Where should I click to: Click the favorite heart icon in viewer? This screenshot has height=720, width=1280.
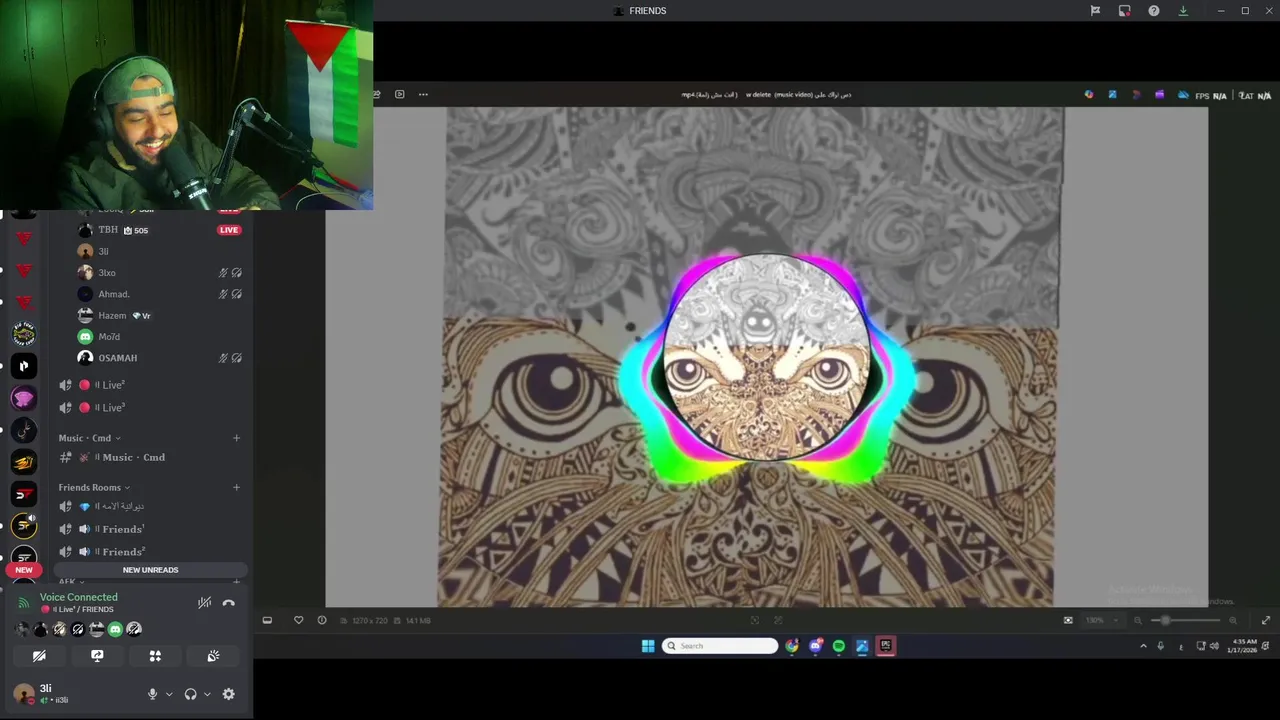(298, 621)
